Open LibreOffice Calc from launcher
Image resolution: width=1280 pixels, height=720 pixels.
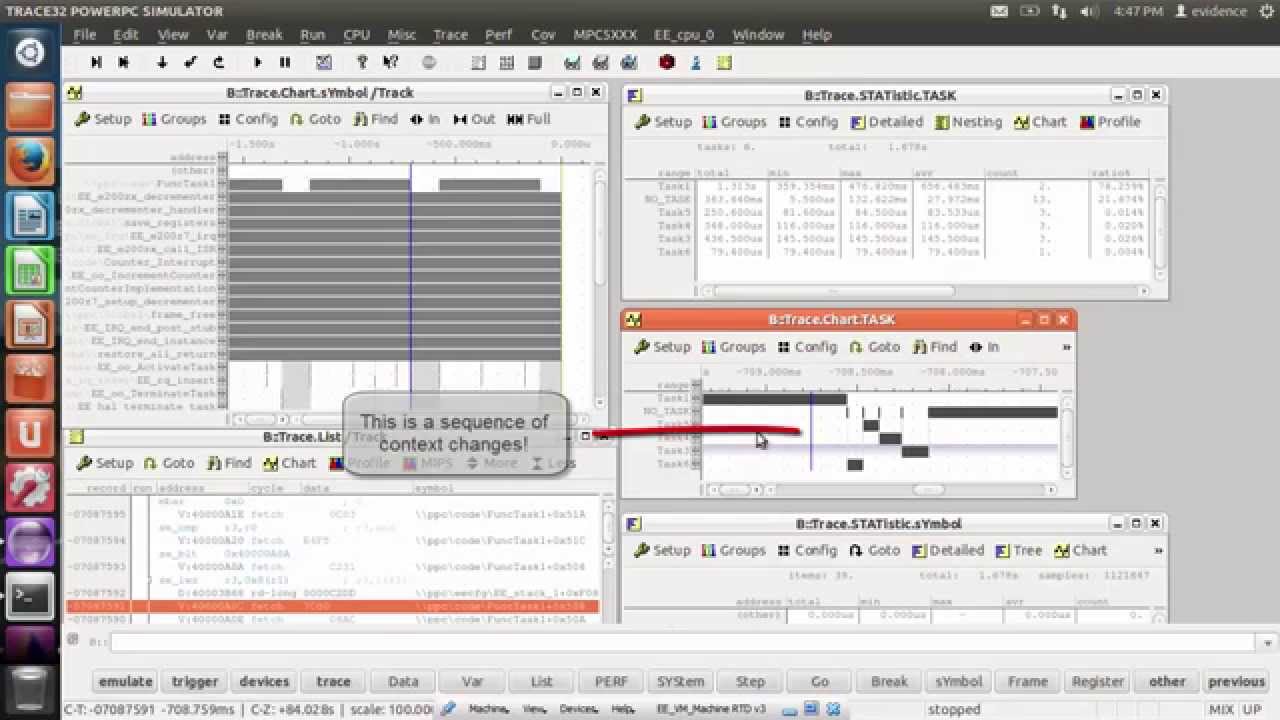point(30,269)
